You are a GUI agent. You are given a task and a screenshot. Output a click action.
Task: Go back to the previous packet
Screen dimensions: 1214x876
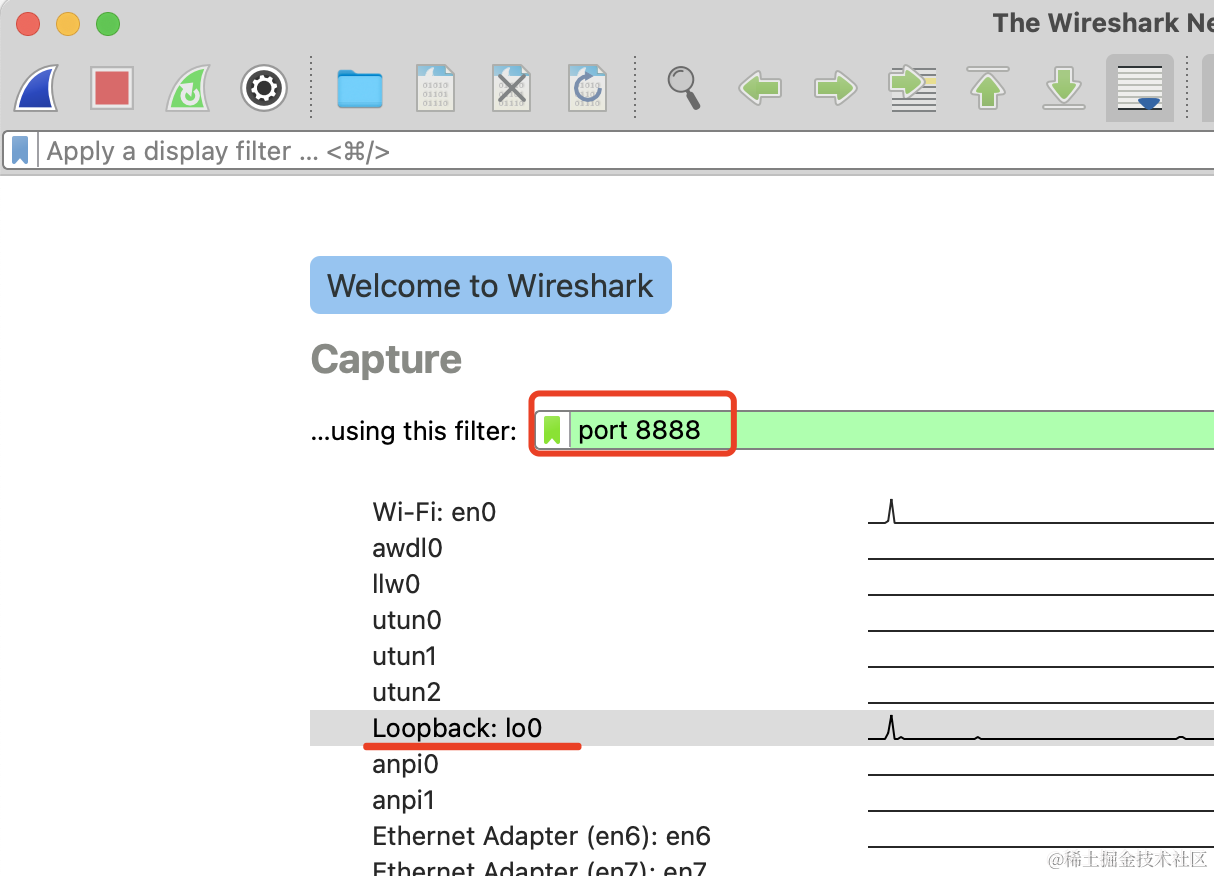pos(760,88)
